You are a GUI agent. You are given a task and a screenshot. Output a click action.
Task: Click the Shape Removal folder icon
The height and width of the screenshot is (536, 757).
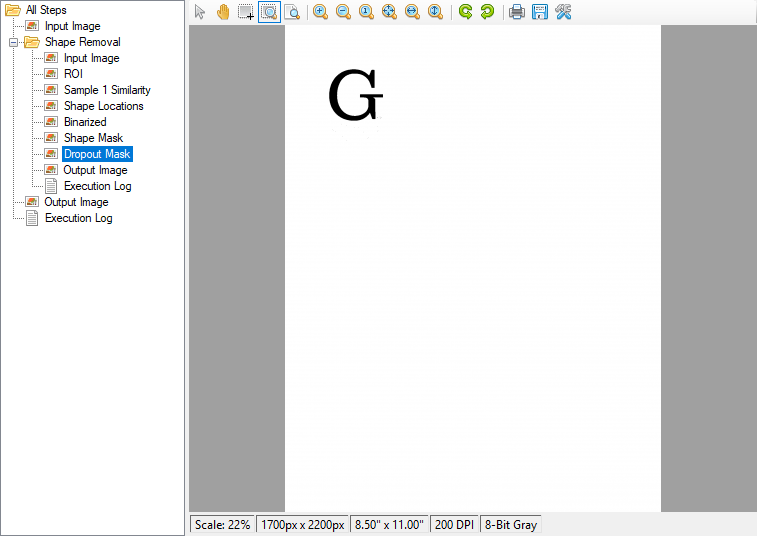coord(32,42)
